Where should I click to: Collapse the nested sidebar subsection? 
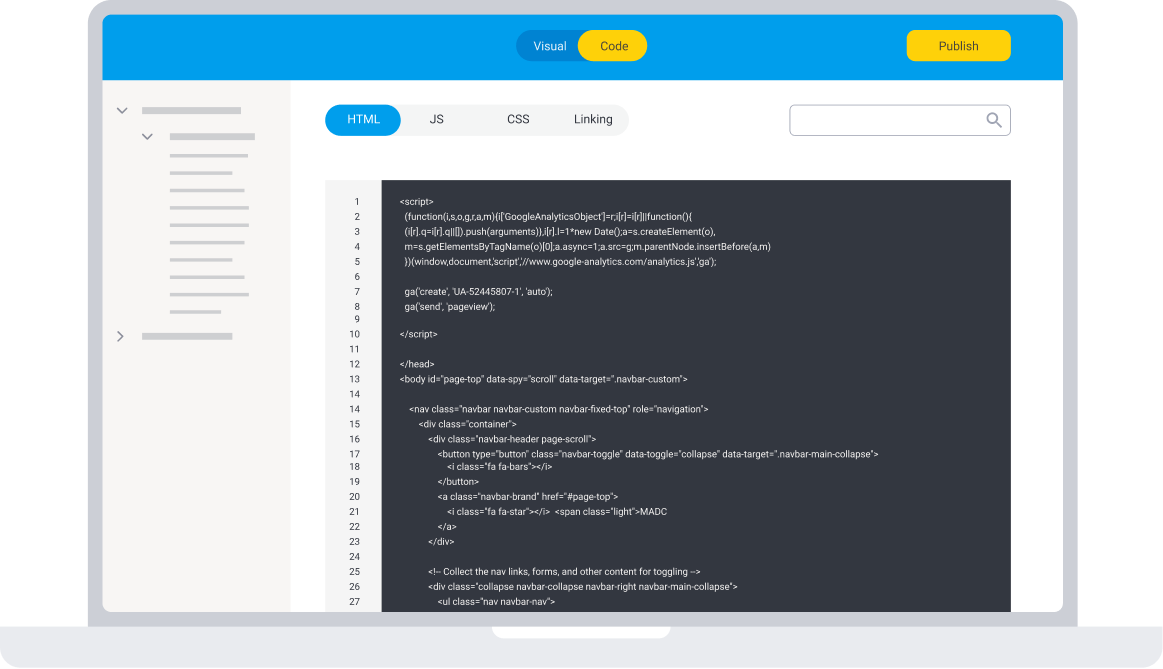(147, 136)
